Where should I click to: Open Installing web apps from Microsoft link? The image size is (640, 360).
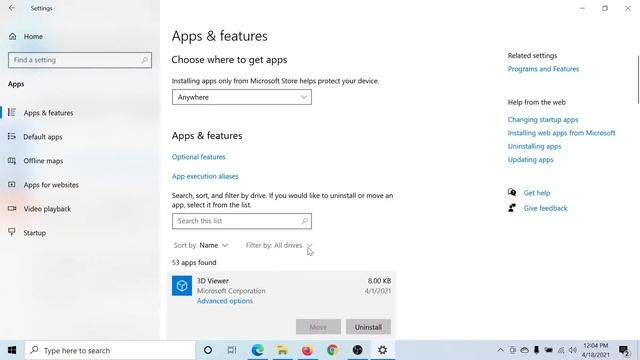click(561, 133)
